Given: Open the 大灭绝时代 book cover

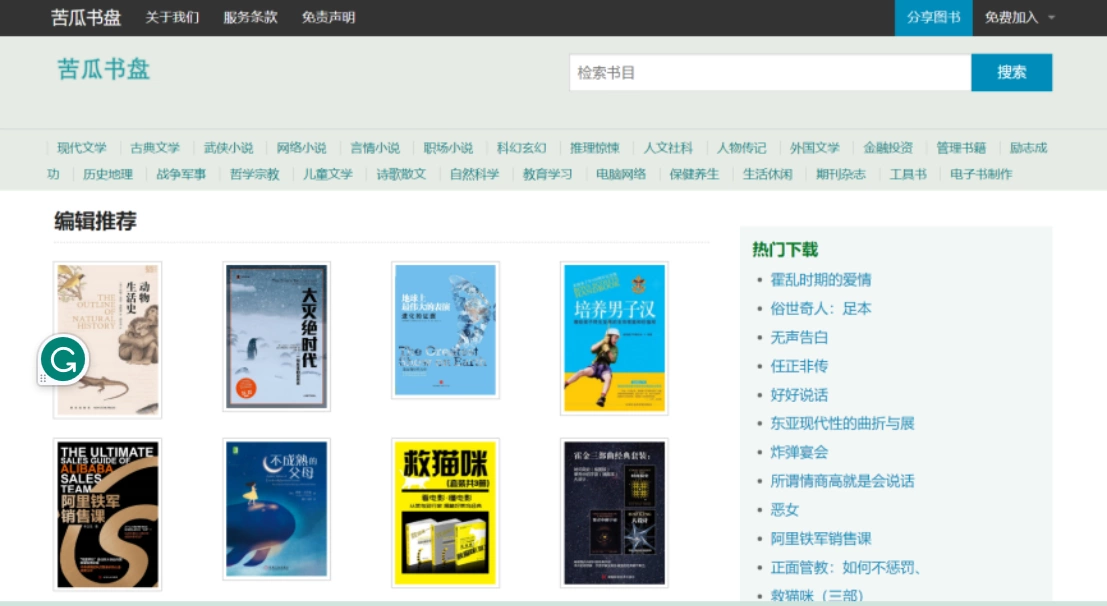Looking at the screenshot, I should click(277, 336).
